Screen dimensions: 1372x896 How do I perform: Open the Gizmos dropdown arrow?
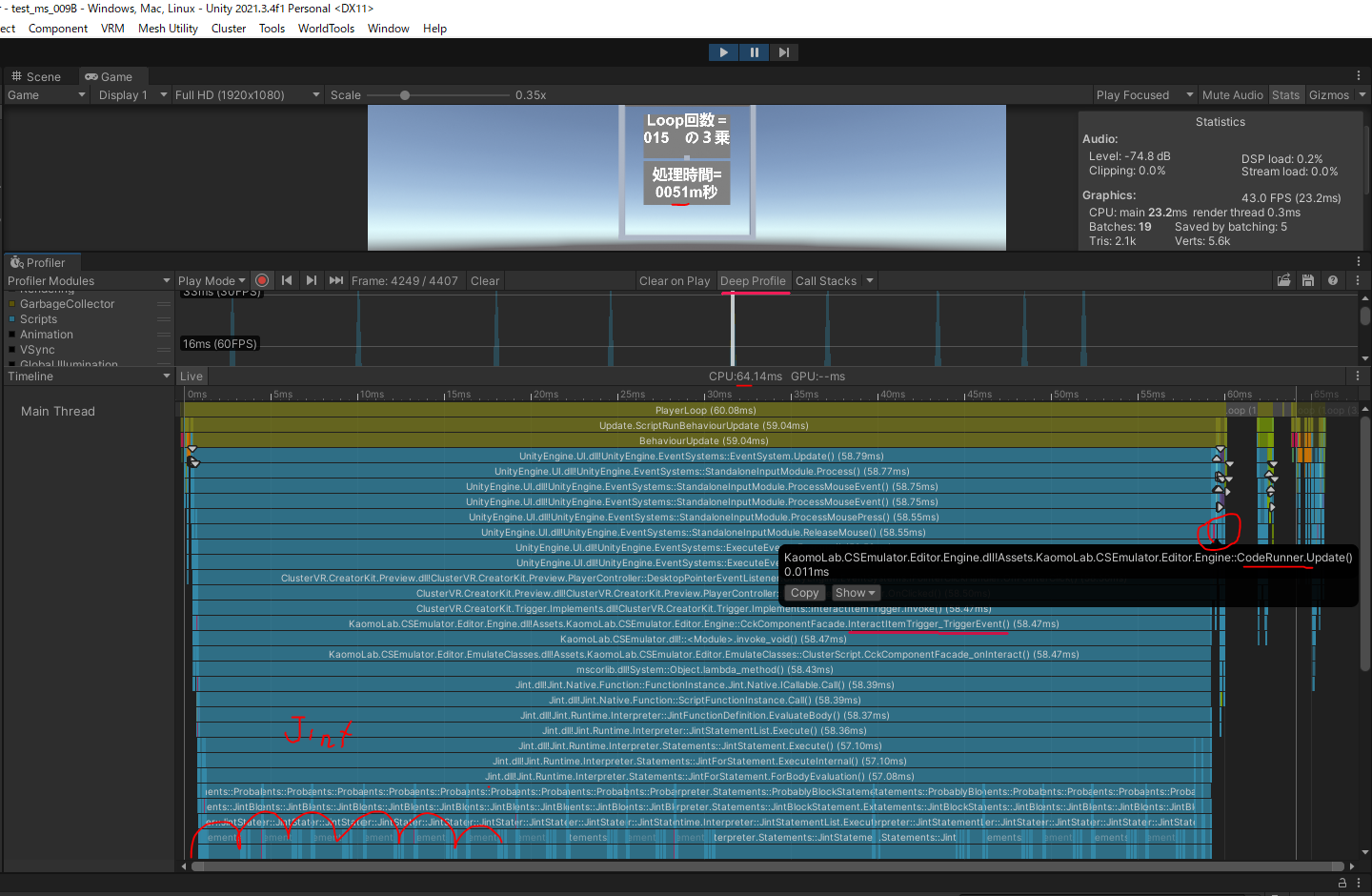[1362, 94]
